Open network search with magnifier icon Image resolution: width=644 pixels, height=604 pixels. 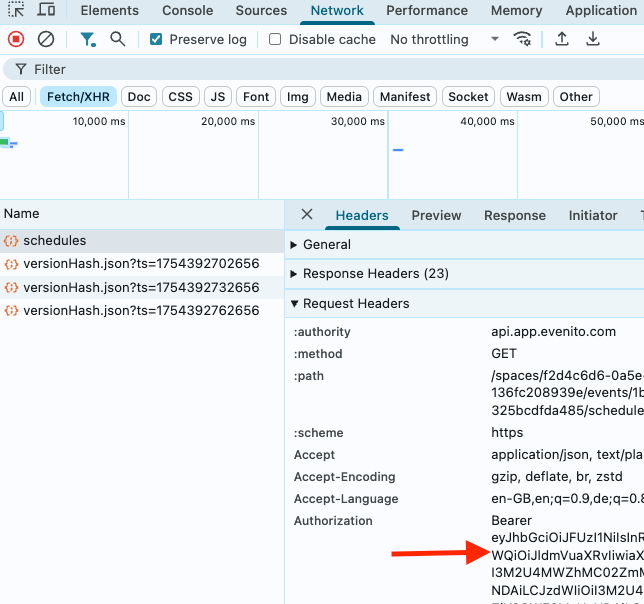(118, 39)
